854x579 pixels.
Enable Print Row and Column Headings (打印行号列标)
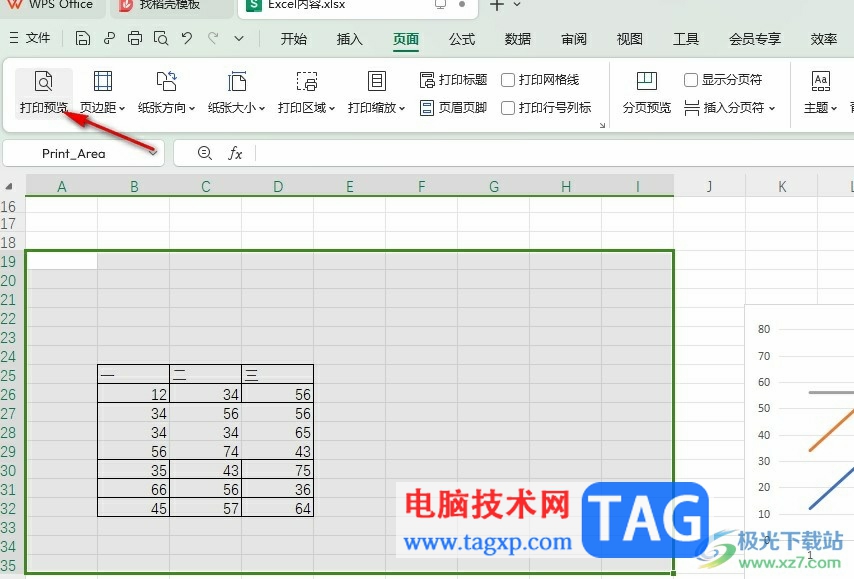tap(508, 108)
